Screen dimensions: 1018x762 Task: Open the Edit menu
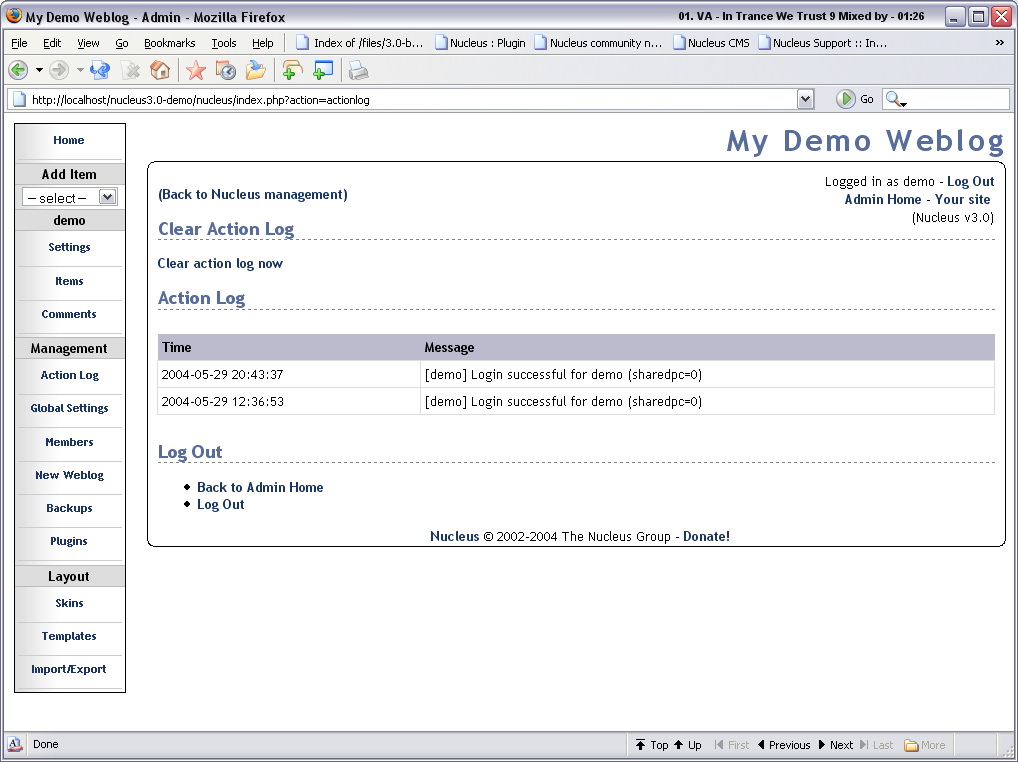(52, 43)
